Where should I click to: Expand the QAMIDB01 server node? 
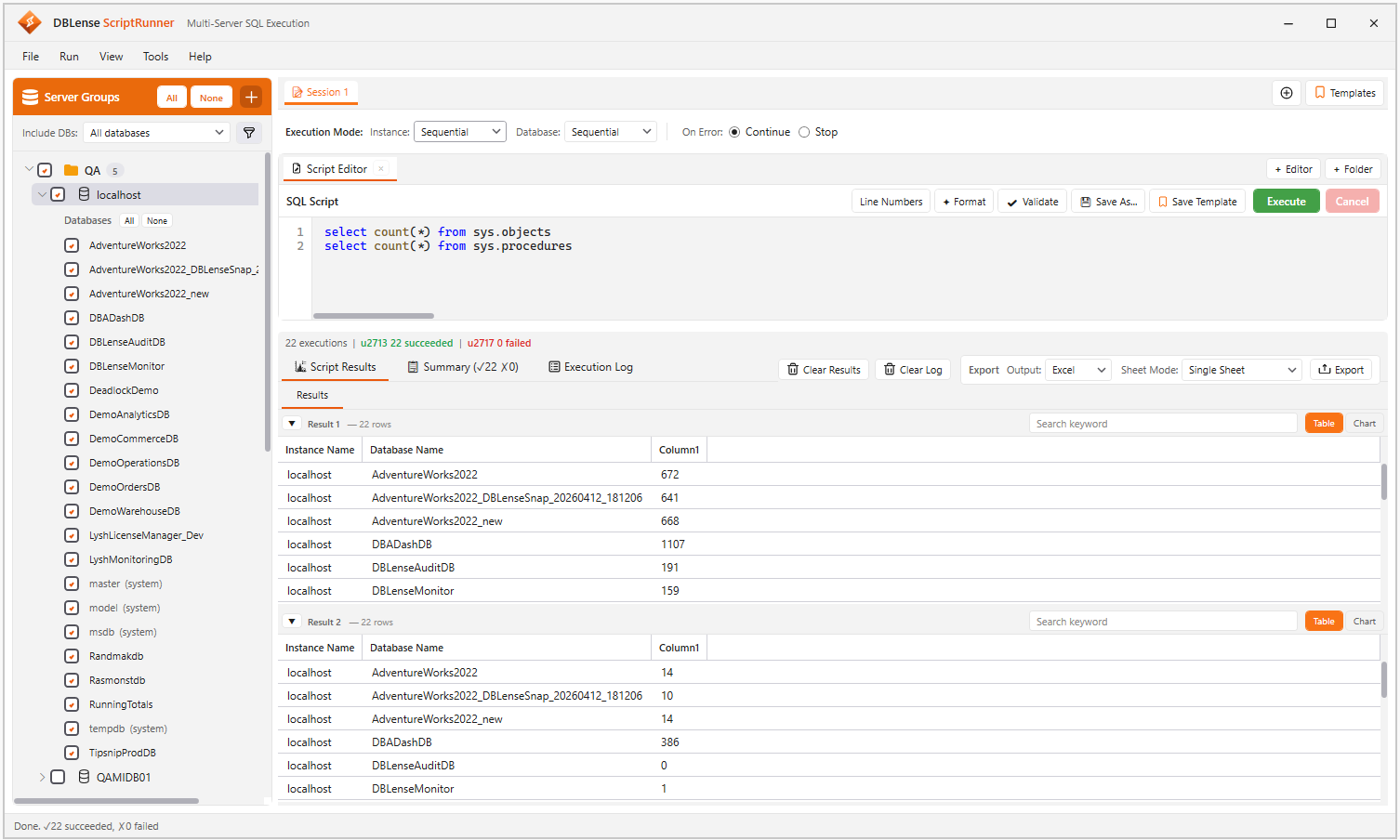(42, 777)
